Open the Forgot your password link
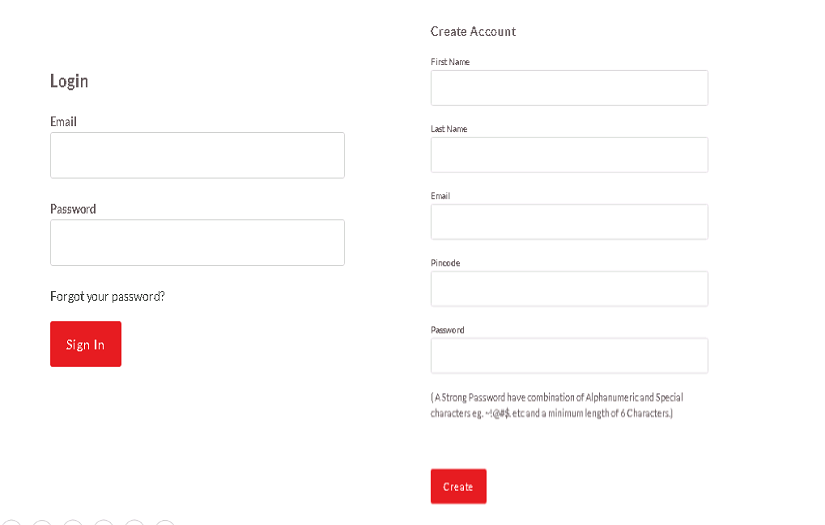Image resolution: width=825 pixels, height=525 pixels. click(107, 297)
